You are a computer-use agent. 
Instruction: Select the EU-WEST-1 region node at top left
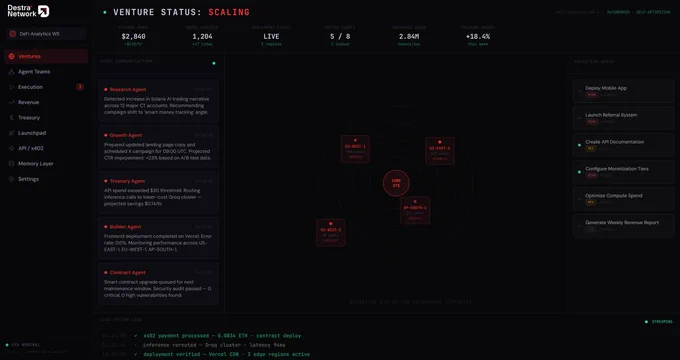click(355, 149)
